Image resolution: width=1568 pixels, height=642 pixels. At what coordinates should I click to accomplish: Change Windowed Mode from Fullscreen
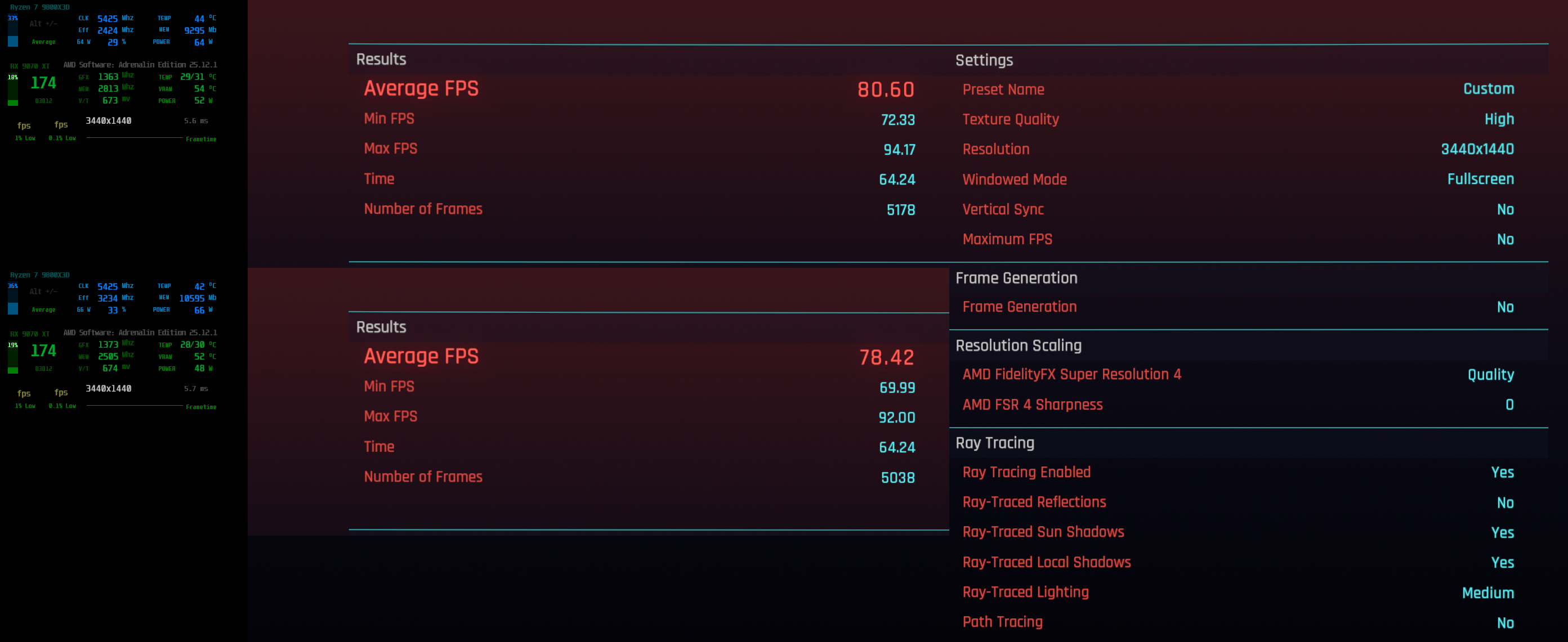point(1480,179)
